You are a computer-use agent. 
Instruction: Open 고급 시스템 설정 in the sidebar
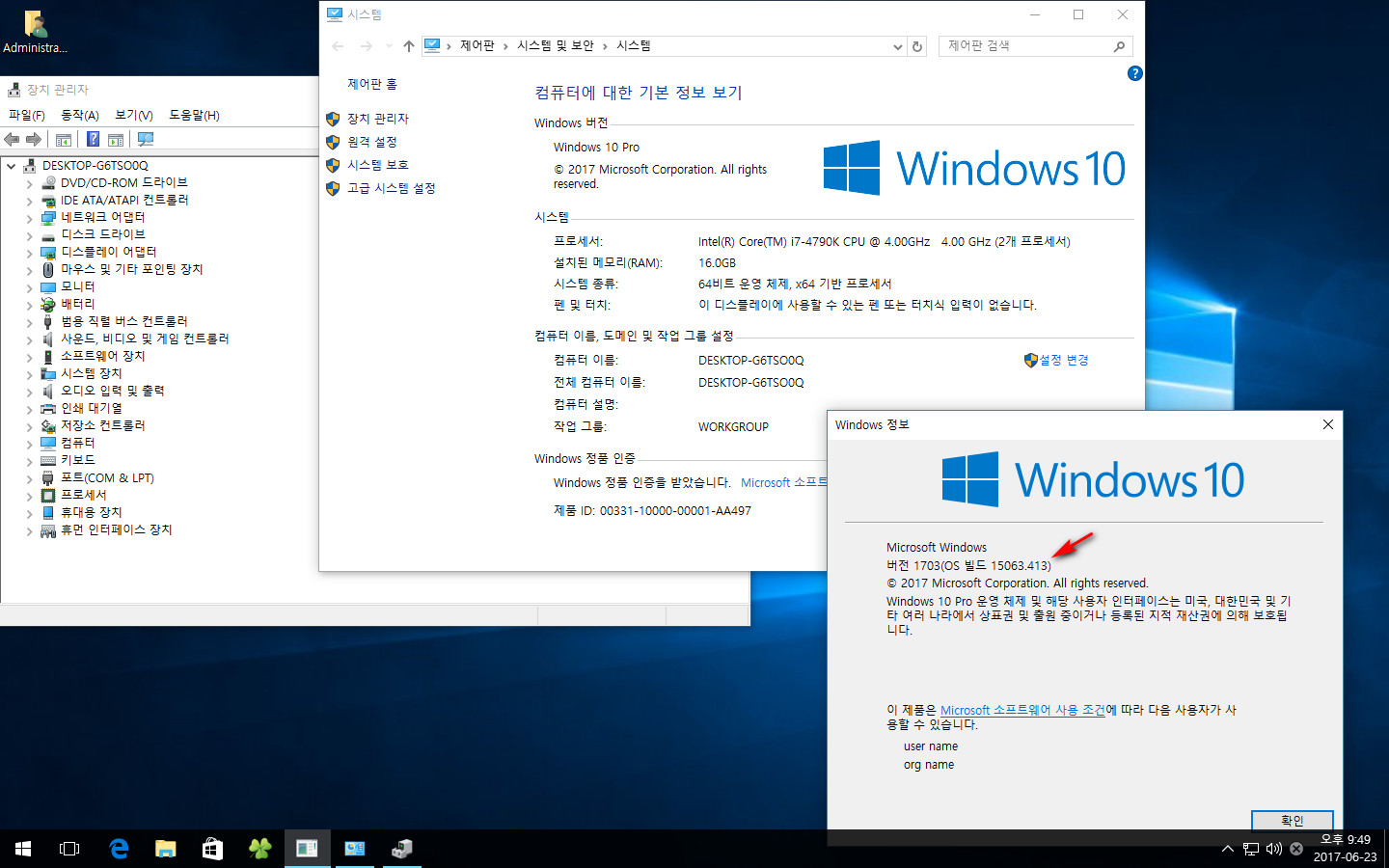tap(392, 188)
